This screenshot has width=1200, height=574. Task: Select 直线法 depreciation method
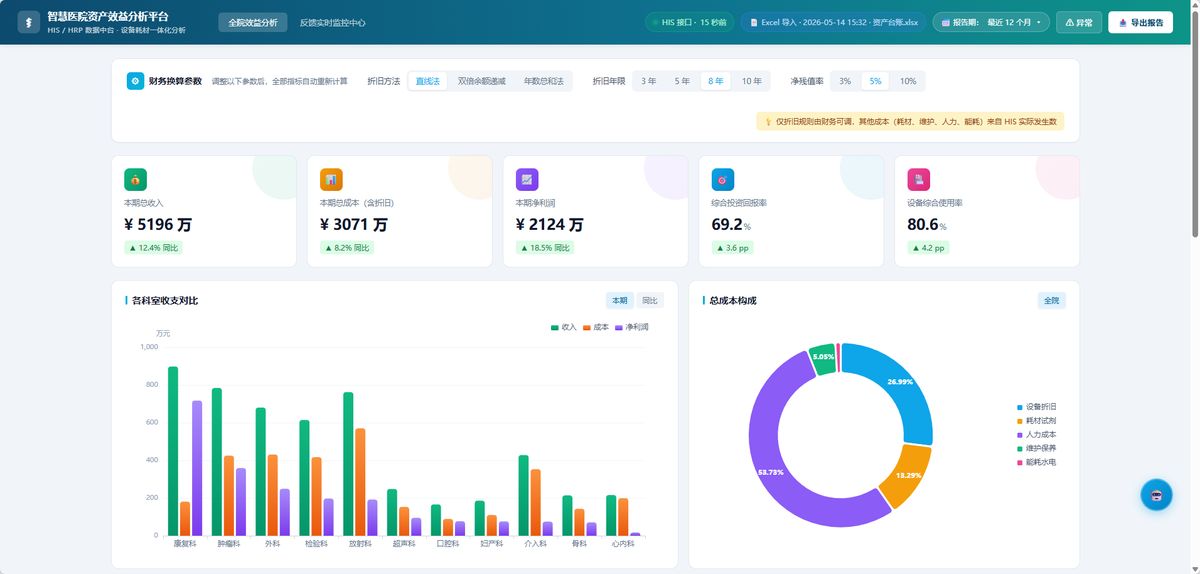coord(428,81)
